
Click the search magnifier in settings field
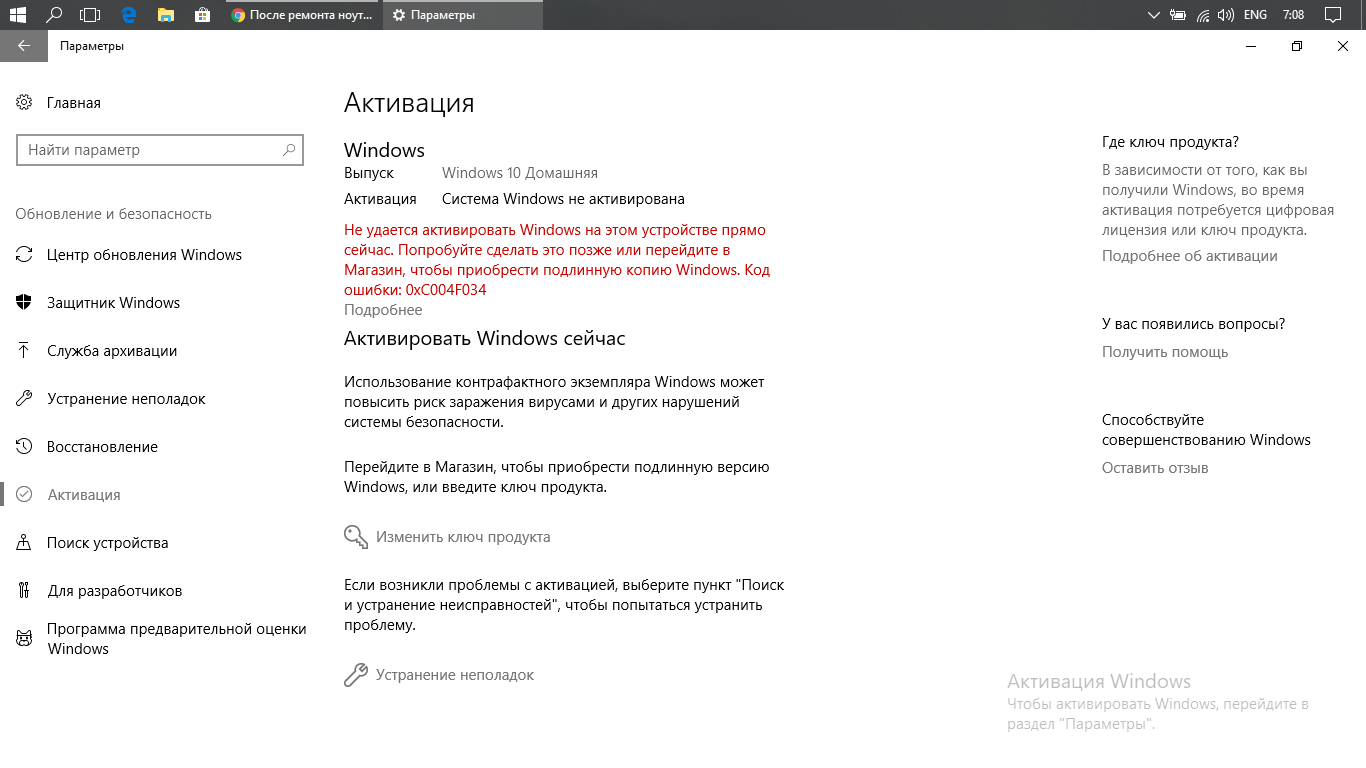(x=289, y=150)
